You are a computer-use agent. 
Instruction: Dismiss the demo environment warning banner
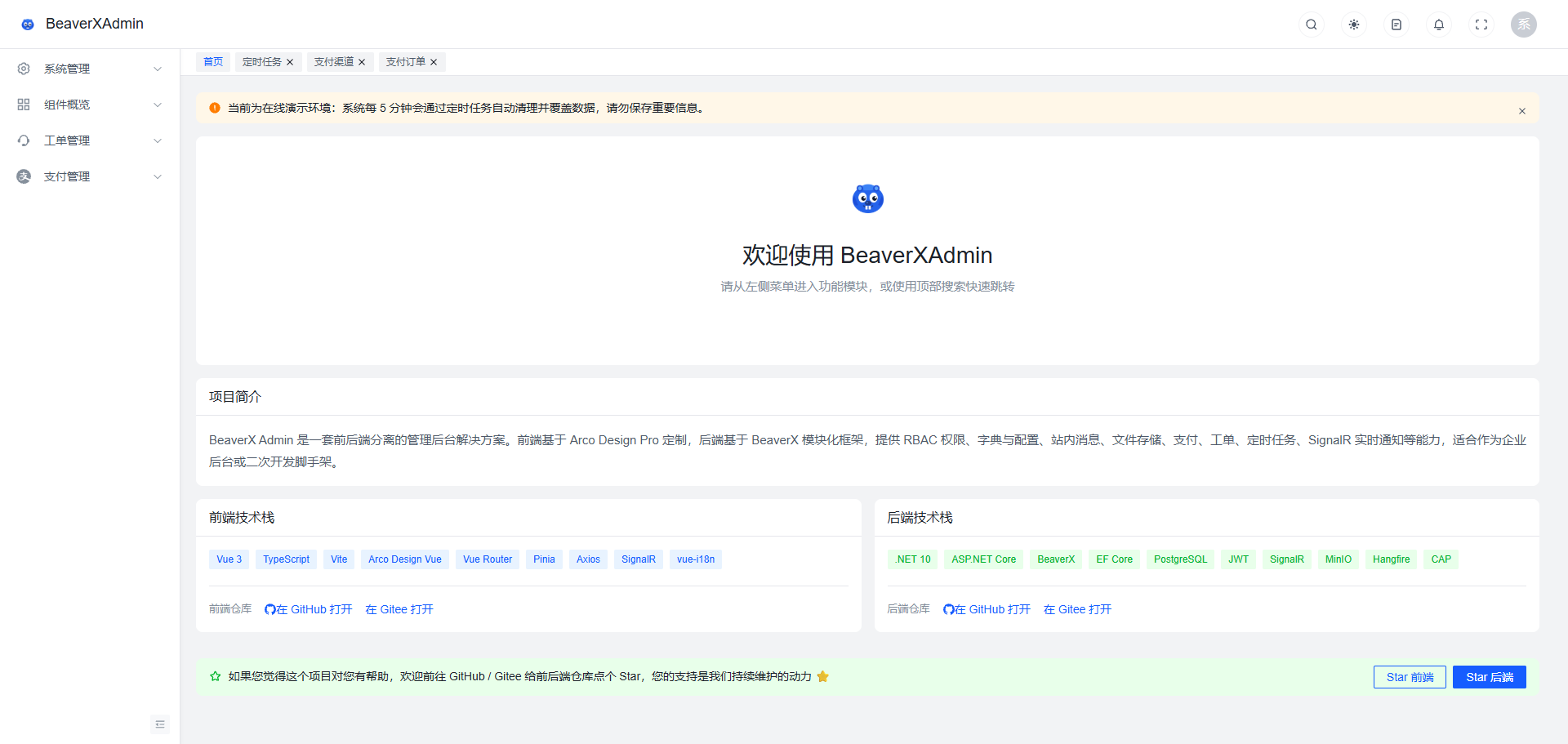point(1522,111)
